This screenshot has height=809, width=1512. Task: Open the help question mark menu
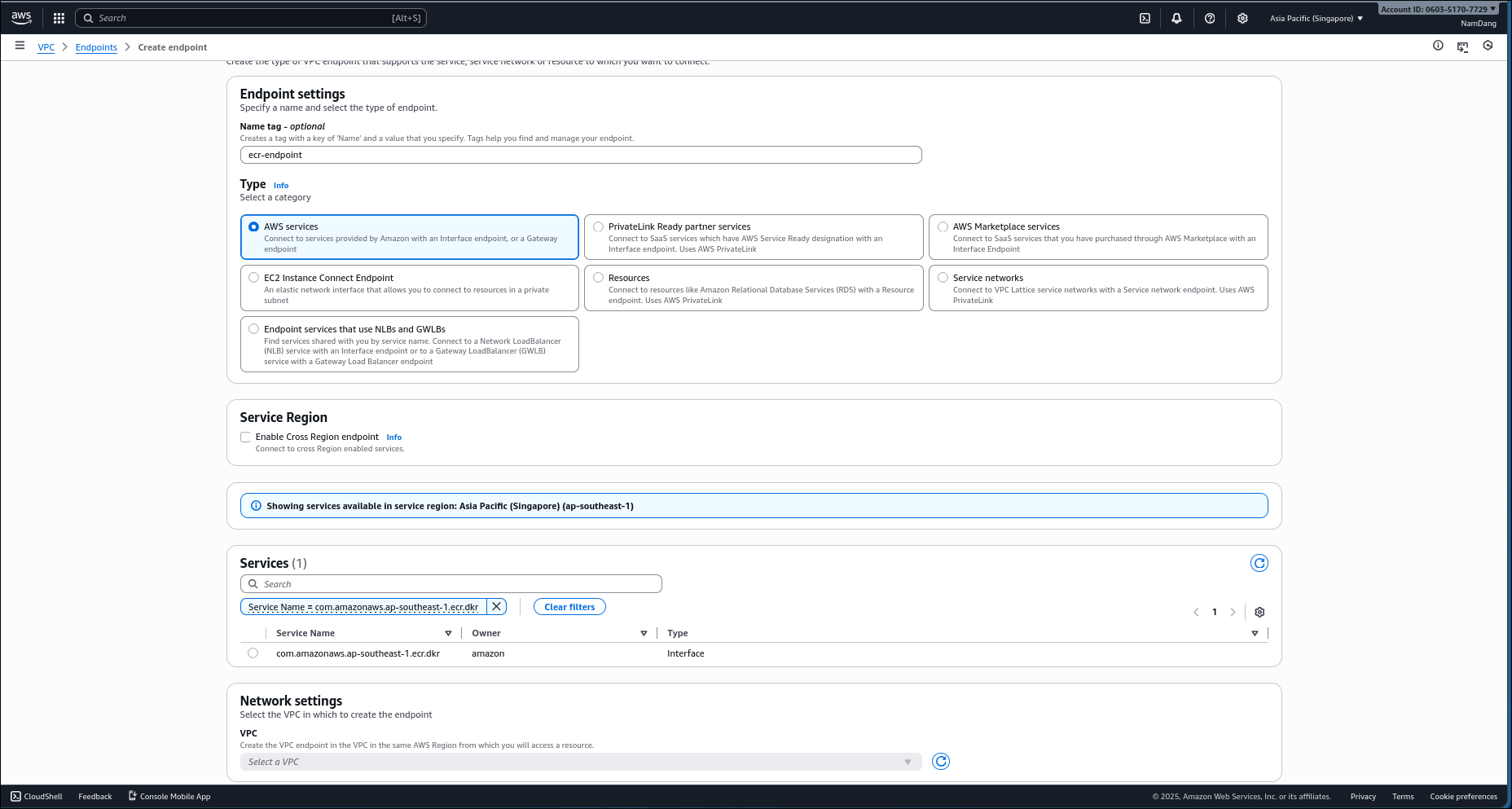click(x=1210, y=18)
